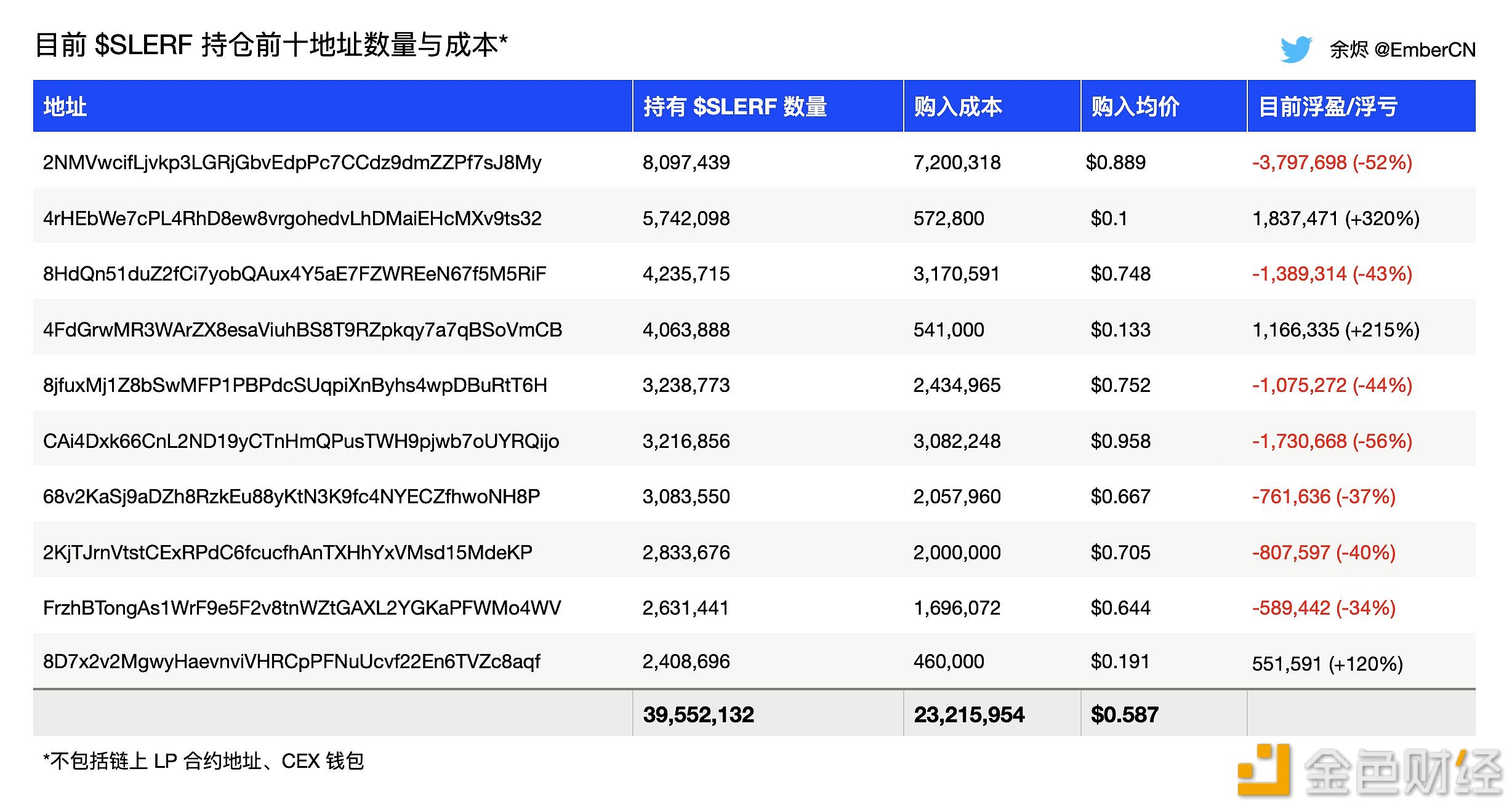Click loss value -807,597 (-40%)

click(x=1324, y=553)
